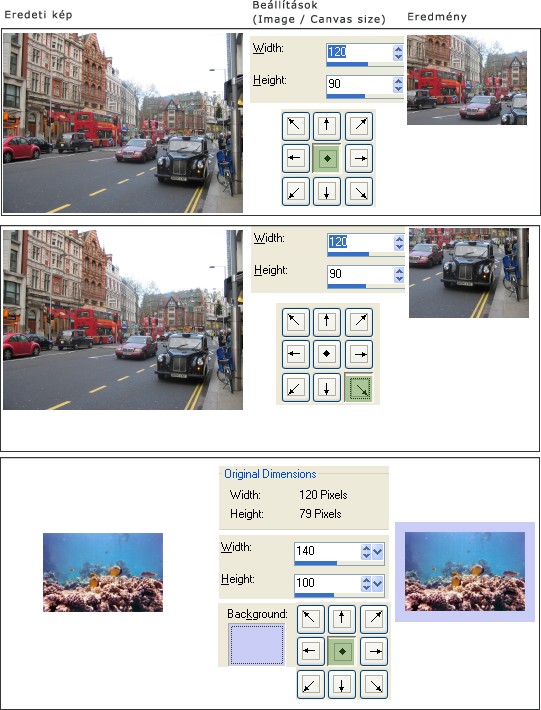Select left placement arrow in middle panel
The width and height of the screenshot is (541, 710).
point(296,354)
